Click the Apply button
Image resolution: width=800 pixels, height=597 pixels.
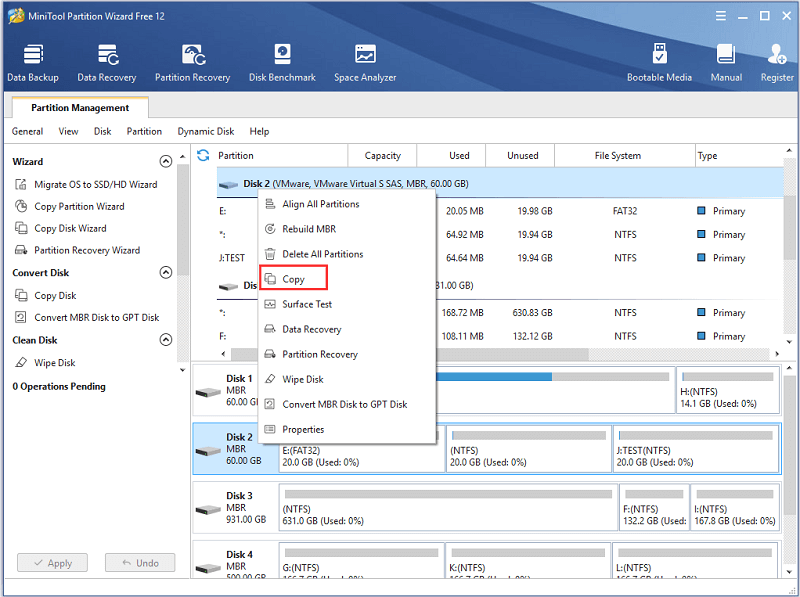[53, 563]
